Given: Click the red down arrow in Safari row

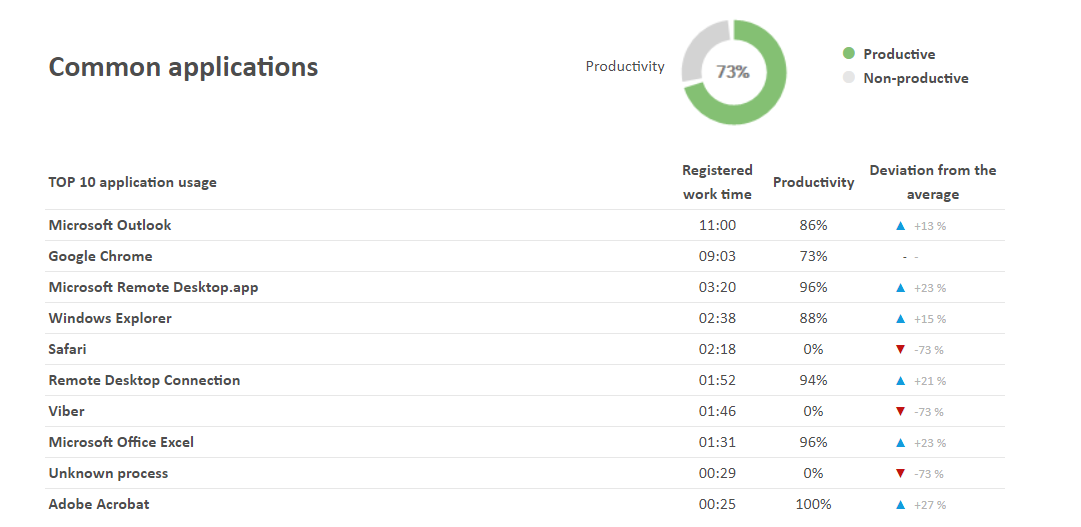Looking at the screenshot, I should [x=900, y=350].
